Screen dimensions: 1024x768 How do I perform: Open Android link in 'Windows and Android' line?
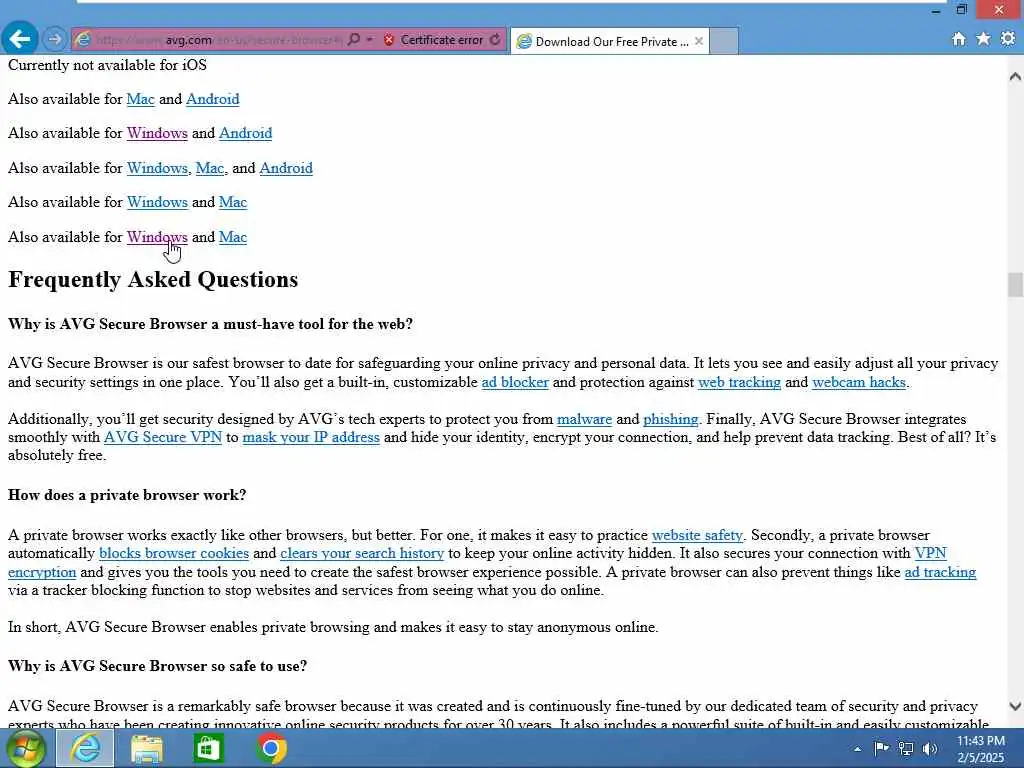click(246, 133)
